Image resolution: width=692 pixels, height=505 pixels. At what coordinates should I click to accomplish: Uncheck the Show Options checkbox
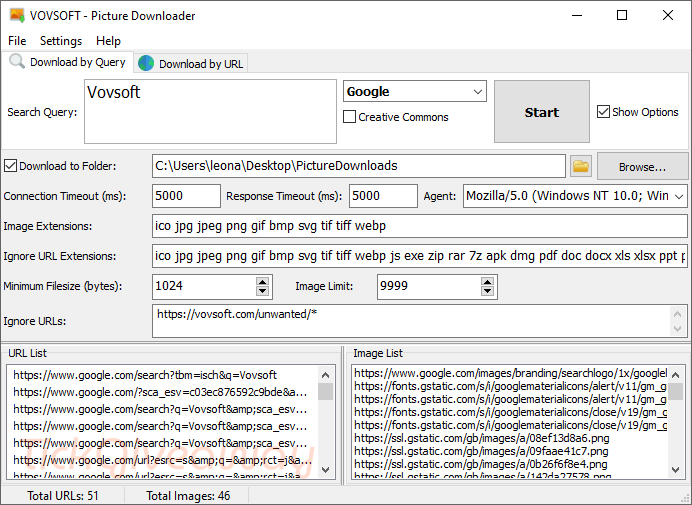pyautogui.click(x=603, y=112)
